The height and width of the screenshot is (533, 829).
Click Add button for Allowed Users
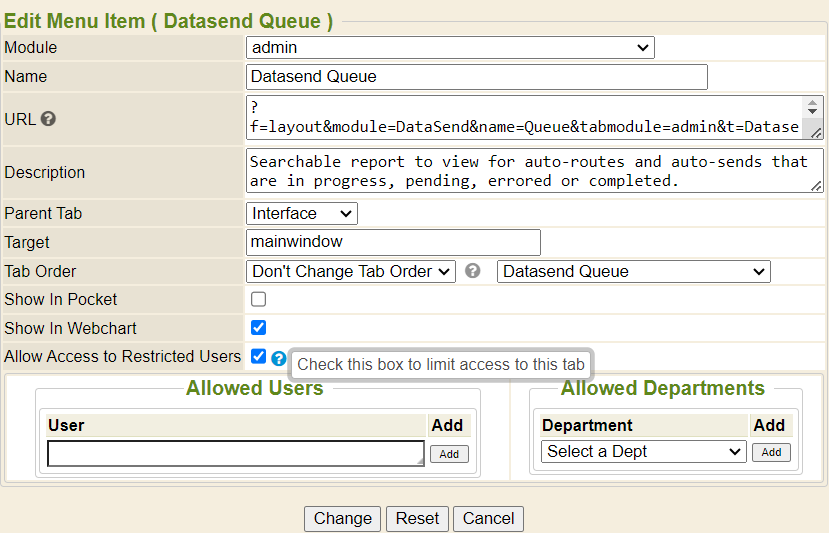[449, 454]
